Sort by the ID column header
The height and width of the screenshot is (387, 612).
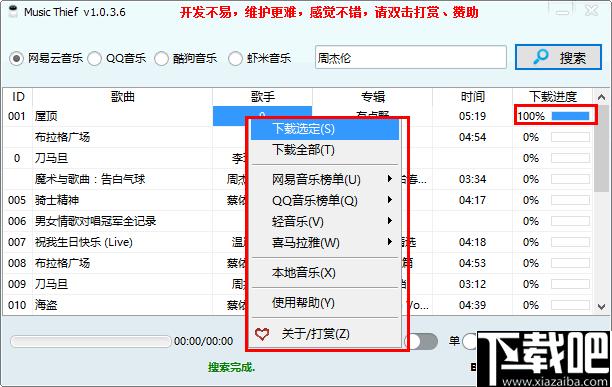(18, 96)
